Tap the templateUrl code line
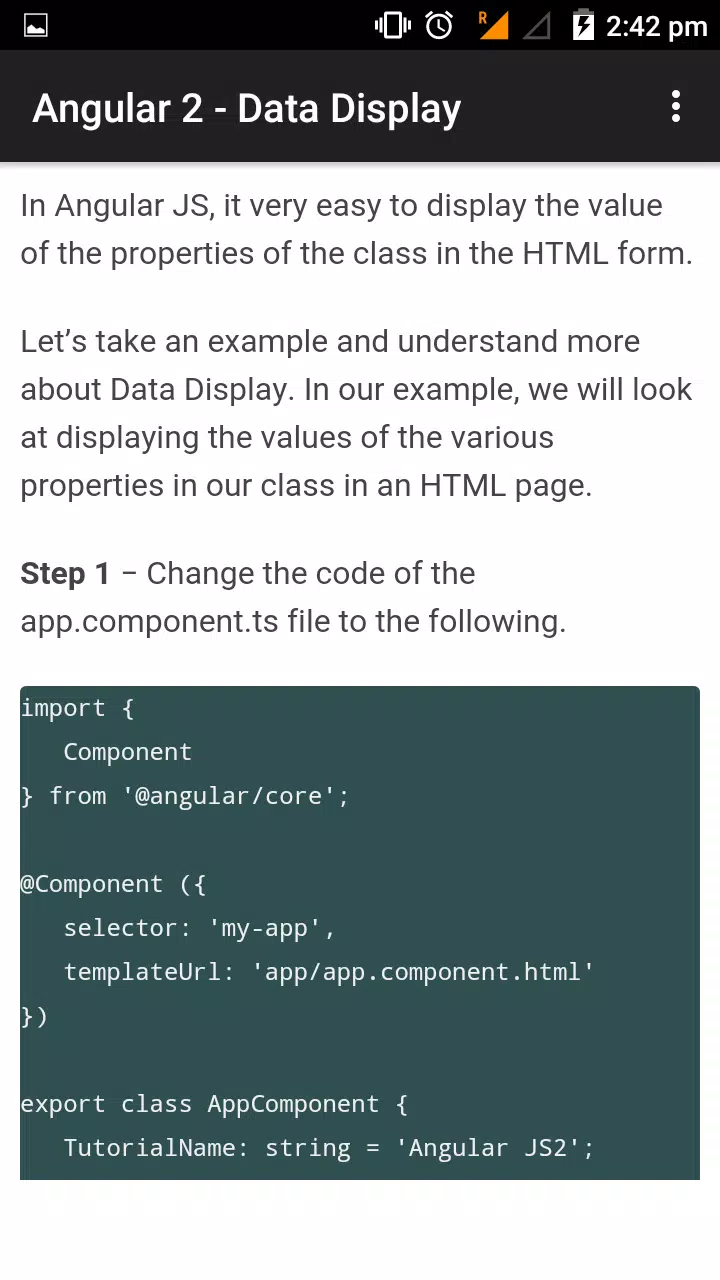Image resolution: width=720 pixels, height=1280 pixels. (329, 972)
